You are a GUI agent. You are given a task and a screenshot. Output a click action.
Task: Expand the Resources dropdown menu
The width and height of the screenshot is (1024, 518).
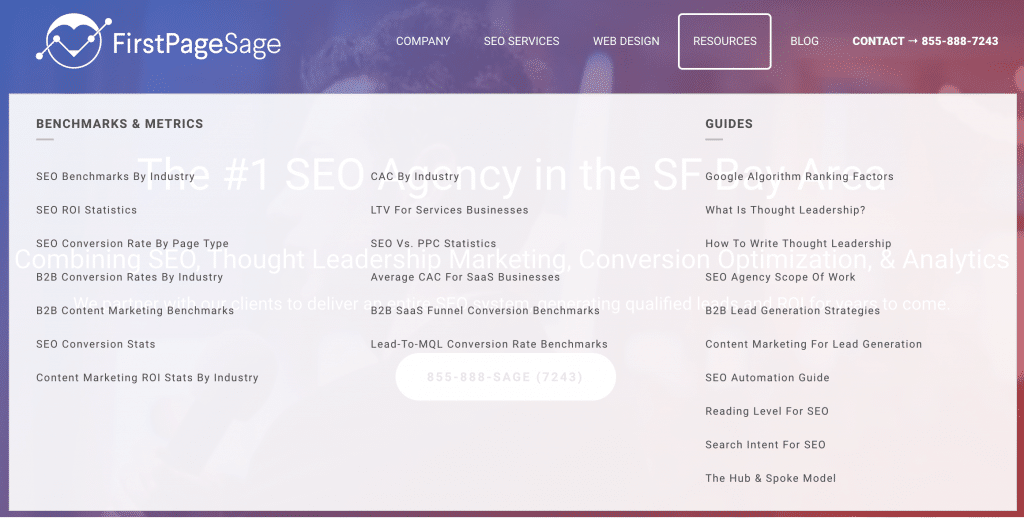coord(724,41)
